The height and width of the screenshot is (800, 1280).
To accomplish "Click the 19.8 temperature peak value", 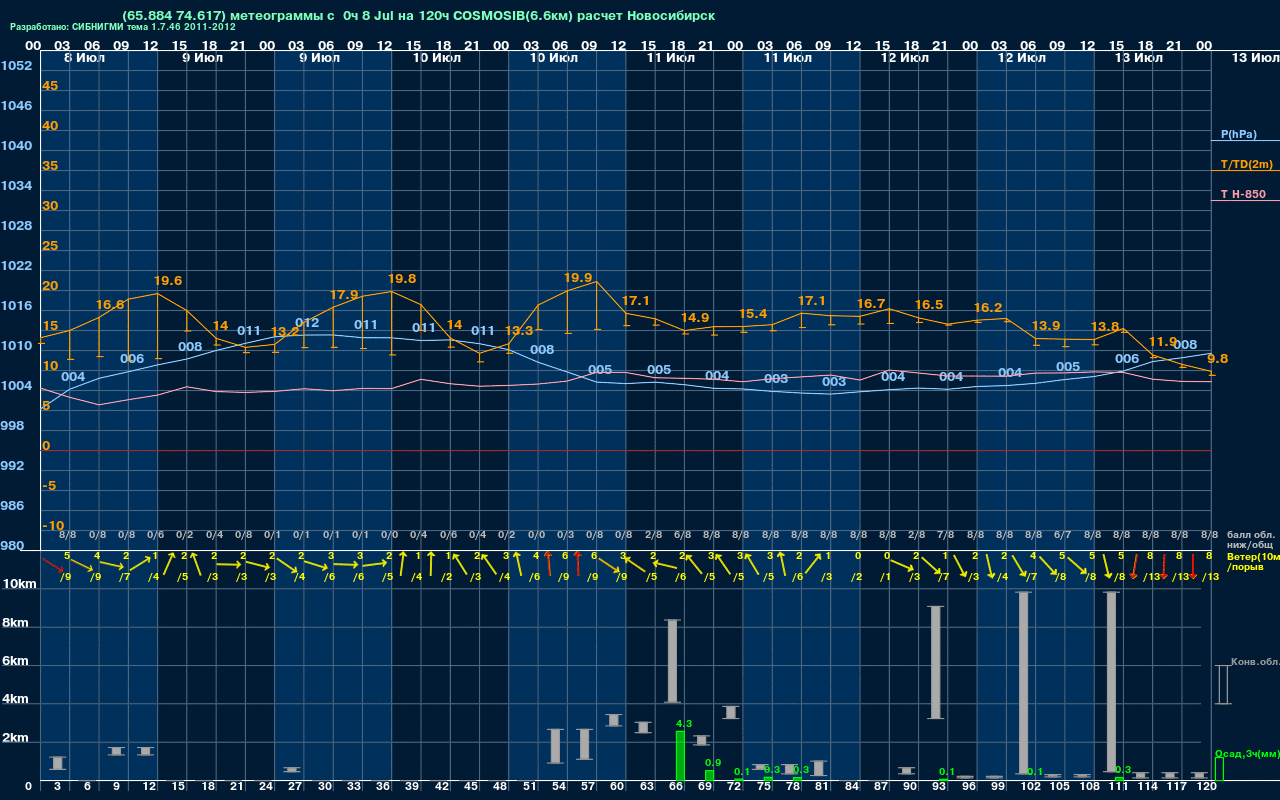I will click(x=402, y=279).
